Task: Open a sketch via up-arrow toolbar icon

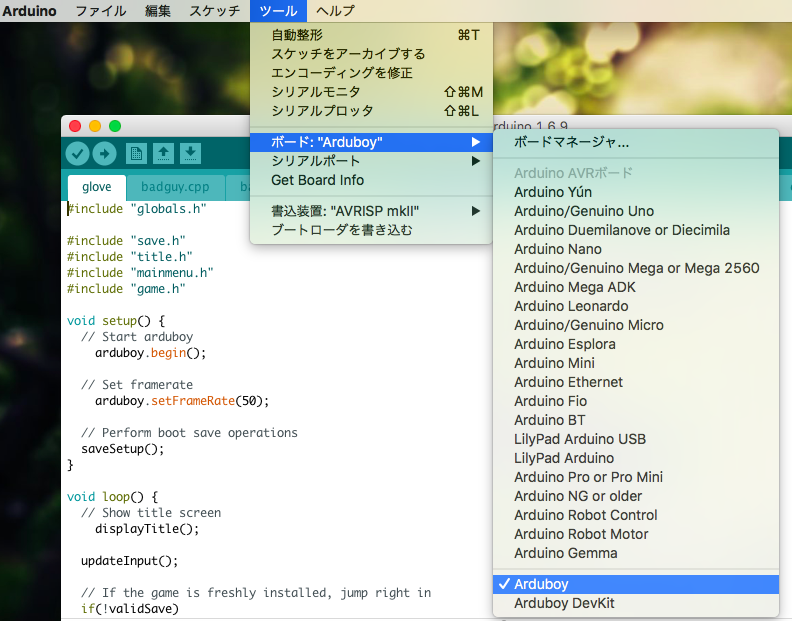Action: point(163,154)
